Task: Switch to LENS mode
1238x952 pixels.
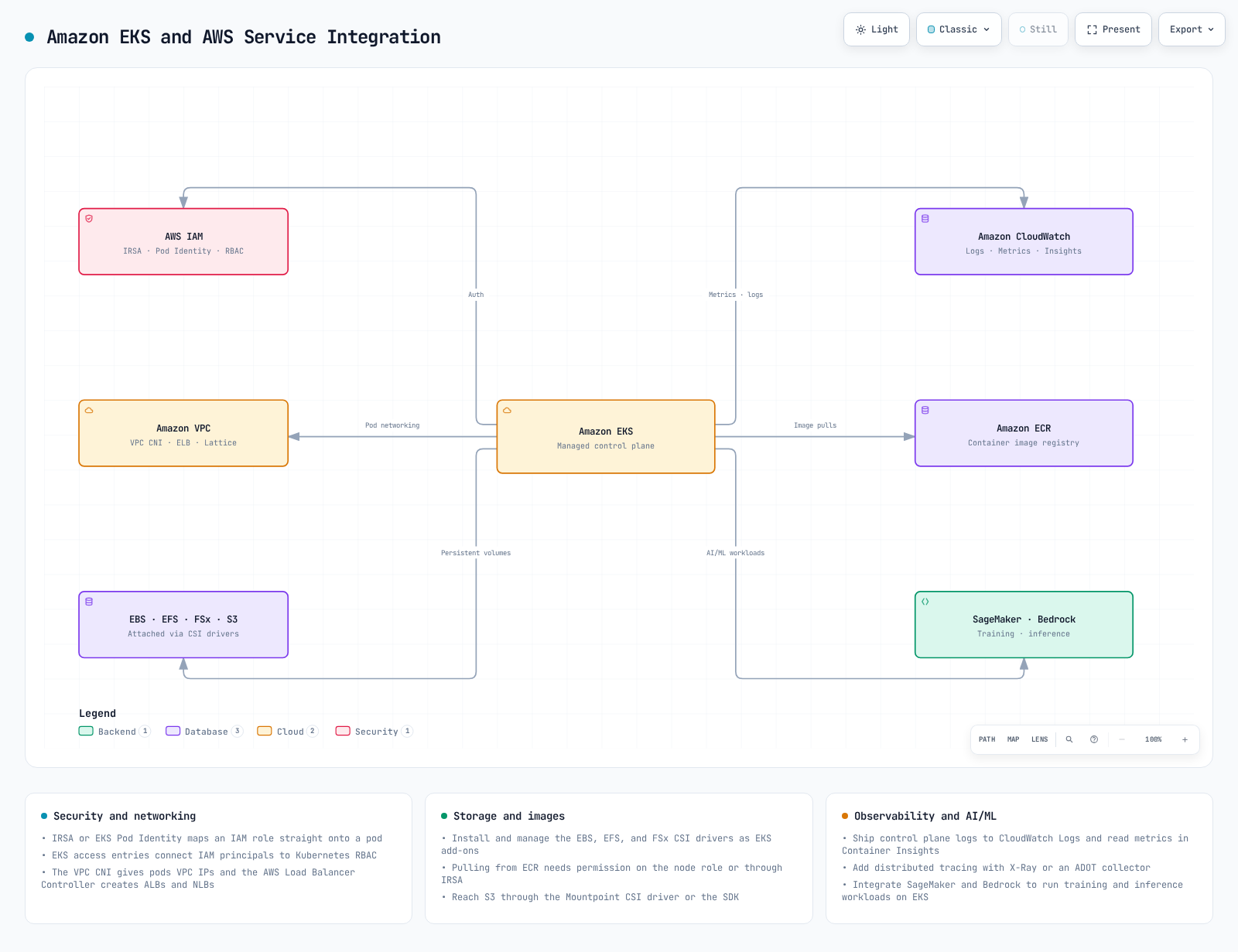Action: click(1039, 739)
